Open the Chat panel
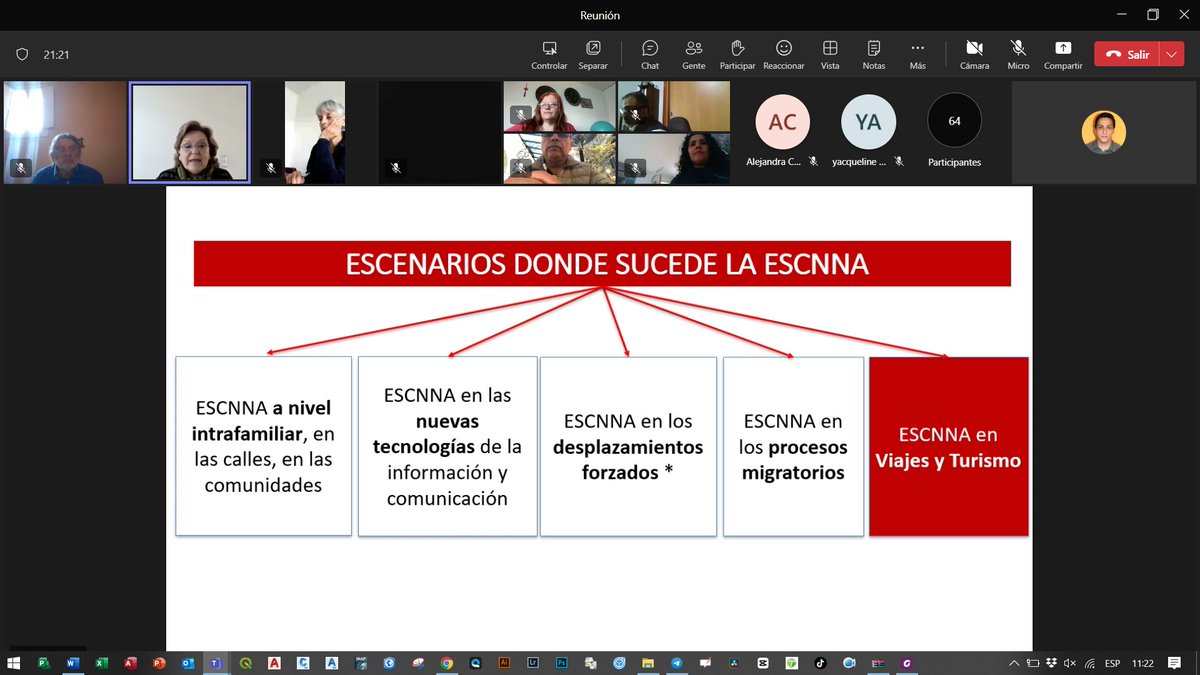 tap(650, 54)
